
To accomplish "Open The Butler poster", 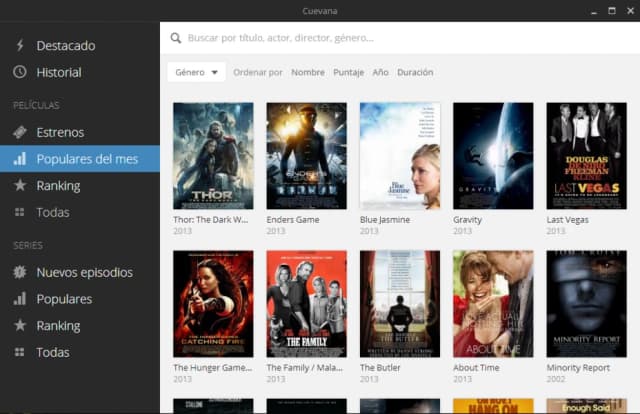I will point(400,304).
